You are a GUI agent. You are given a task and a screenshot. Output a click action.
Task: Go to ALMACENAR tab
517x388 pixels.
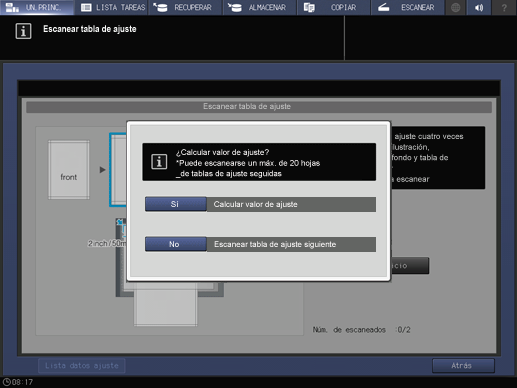[x=259, y=7]
